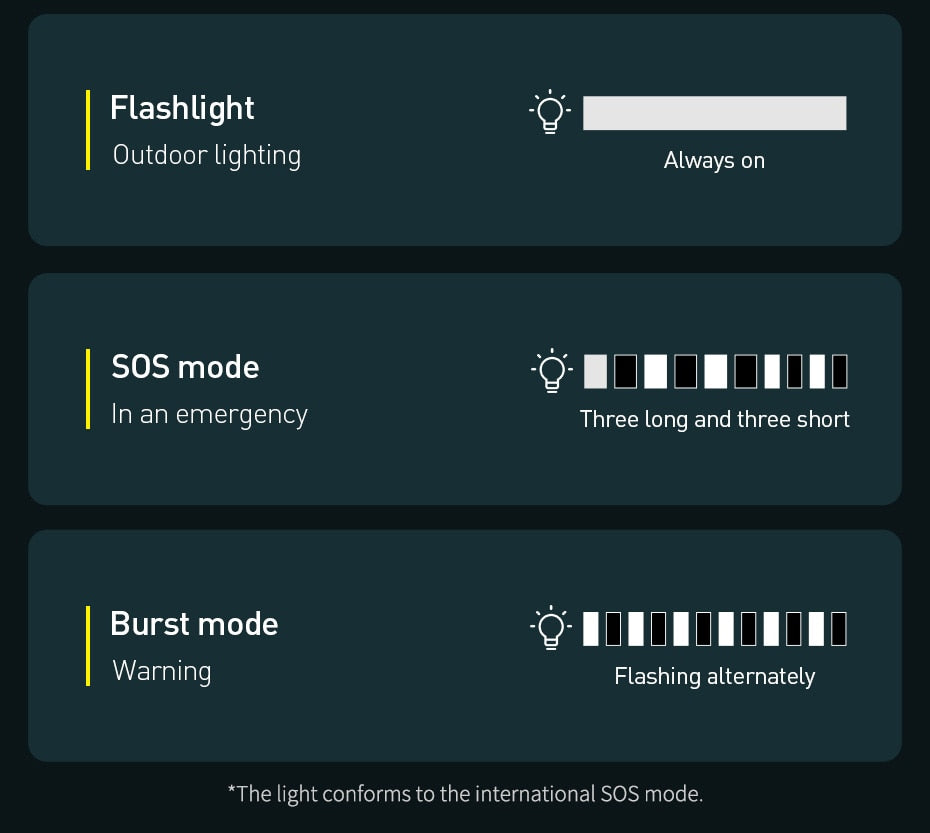Click the SOS three long three short bar
The width and height of the screenshot is (930, 833).
click(x=715, y=371)
